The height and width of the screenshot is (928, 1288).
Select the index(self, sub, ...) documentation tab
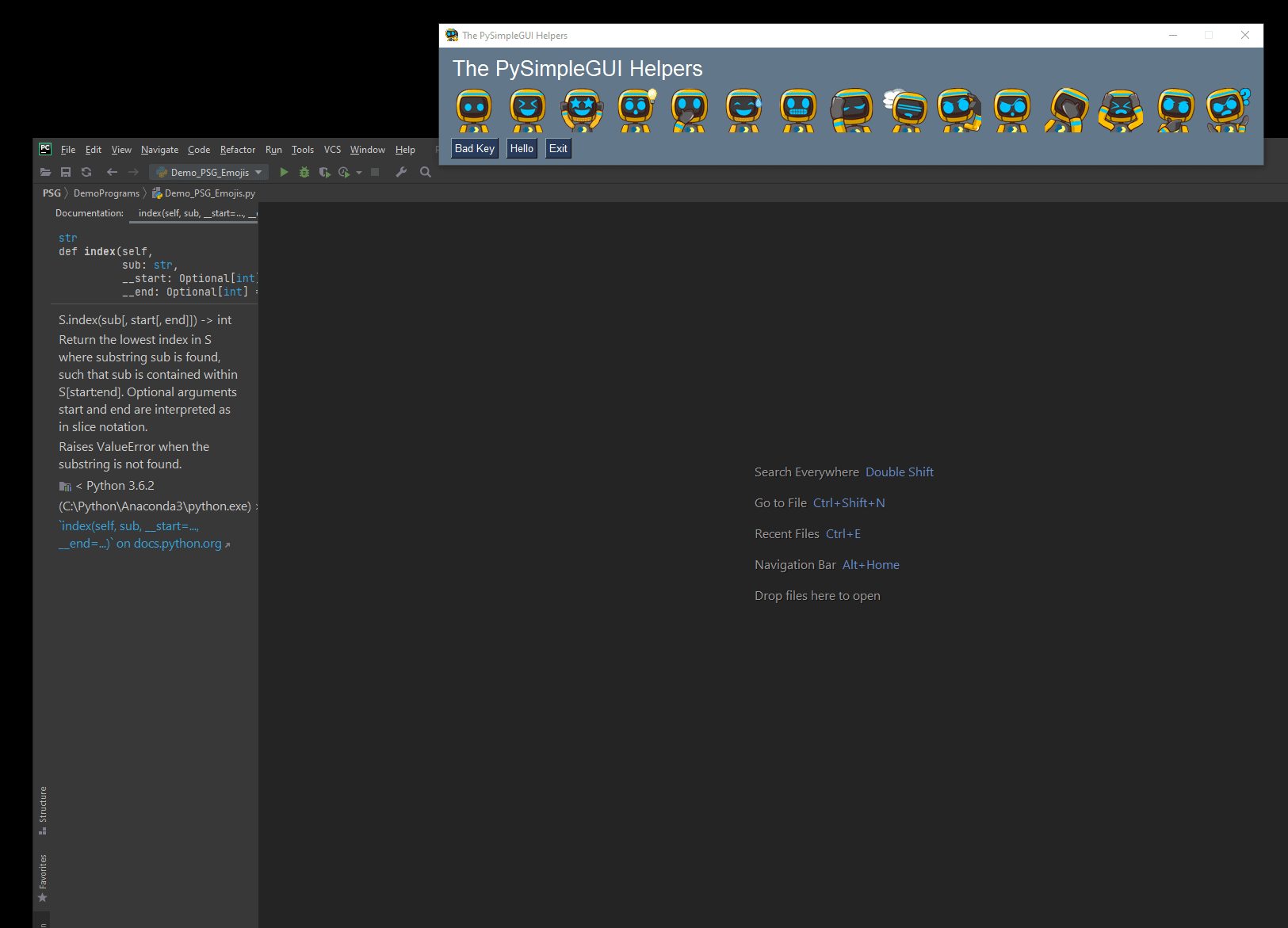tap(194, 213)
